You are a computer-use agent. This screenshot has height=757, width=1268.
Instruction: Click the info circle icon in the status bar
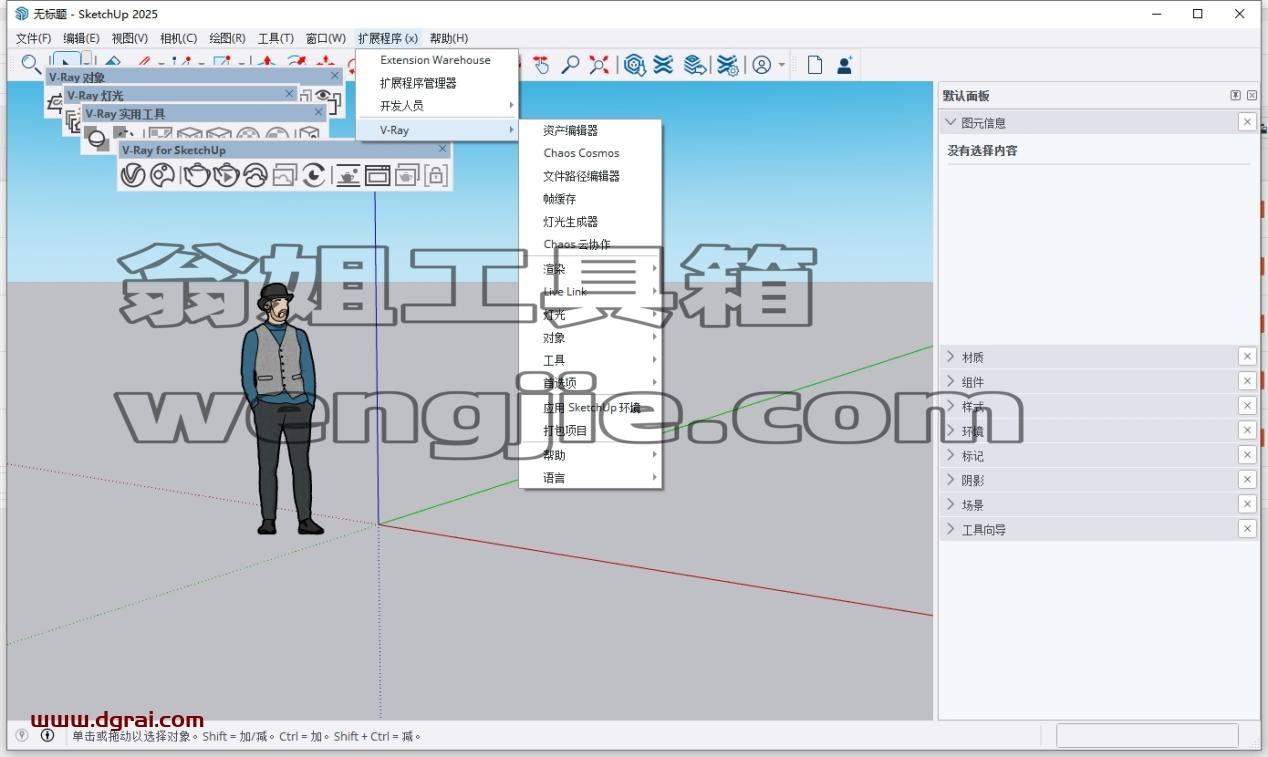pyautogui.click(x=47, y=736)
